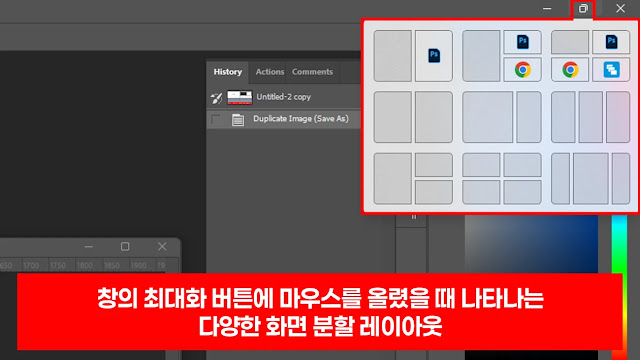
Task: Switch to the History tab
Action: [x=227, y=72]
